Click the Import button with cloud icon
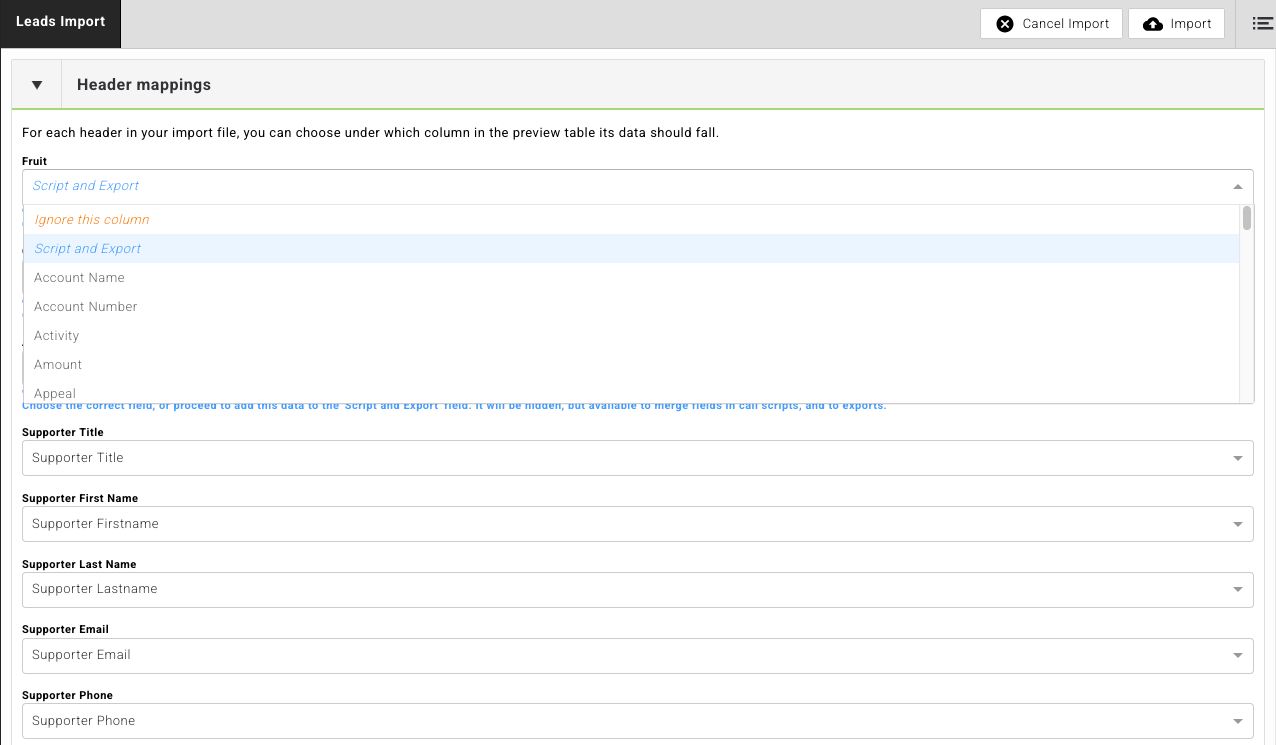1276x745 pixels. (1176, 24)
